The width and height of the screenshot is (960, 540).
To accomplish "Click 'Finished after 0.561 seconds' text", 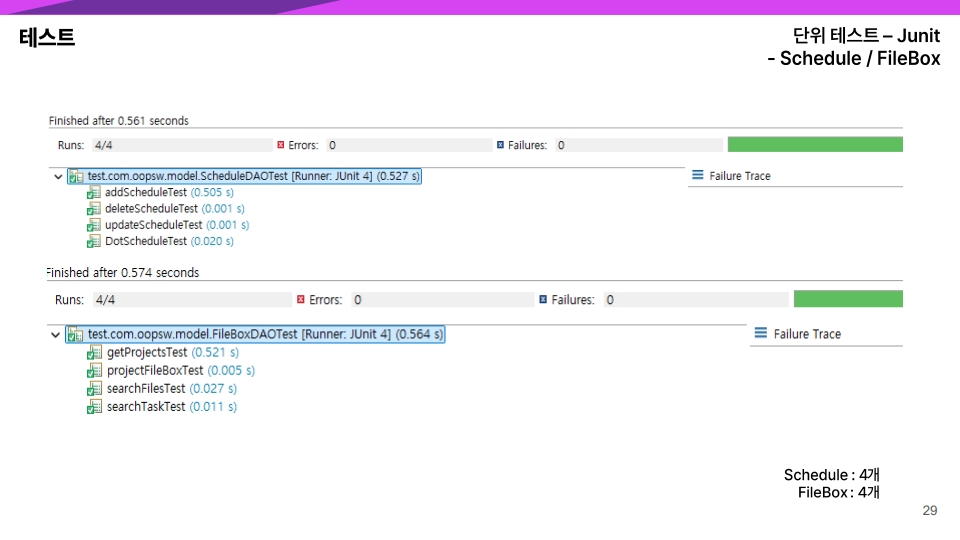I will pos(119,121).
